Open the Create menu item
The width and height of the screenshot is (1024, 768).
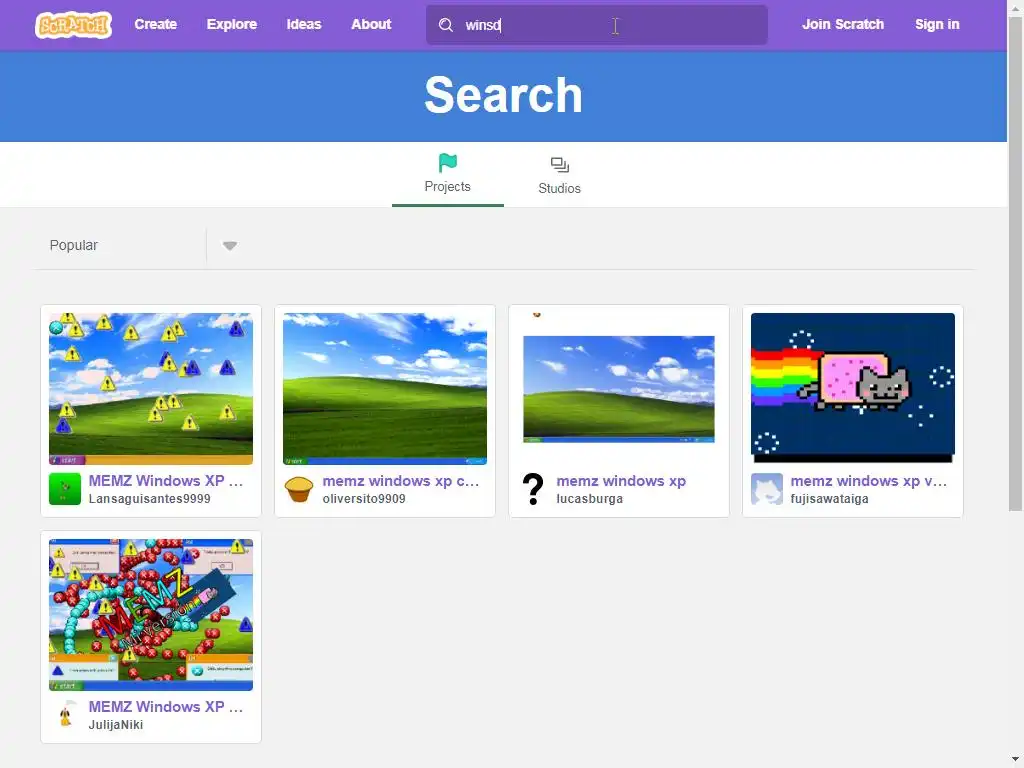pyautogui.click(x=155, y=24)
